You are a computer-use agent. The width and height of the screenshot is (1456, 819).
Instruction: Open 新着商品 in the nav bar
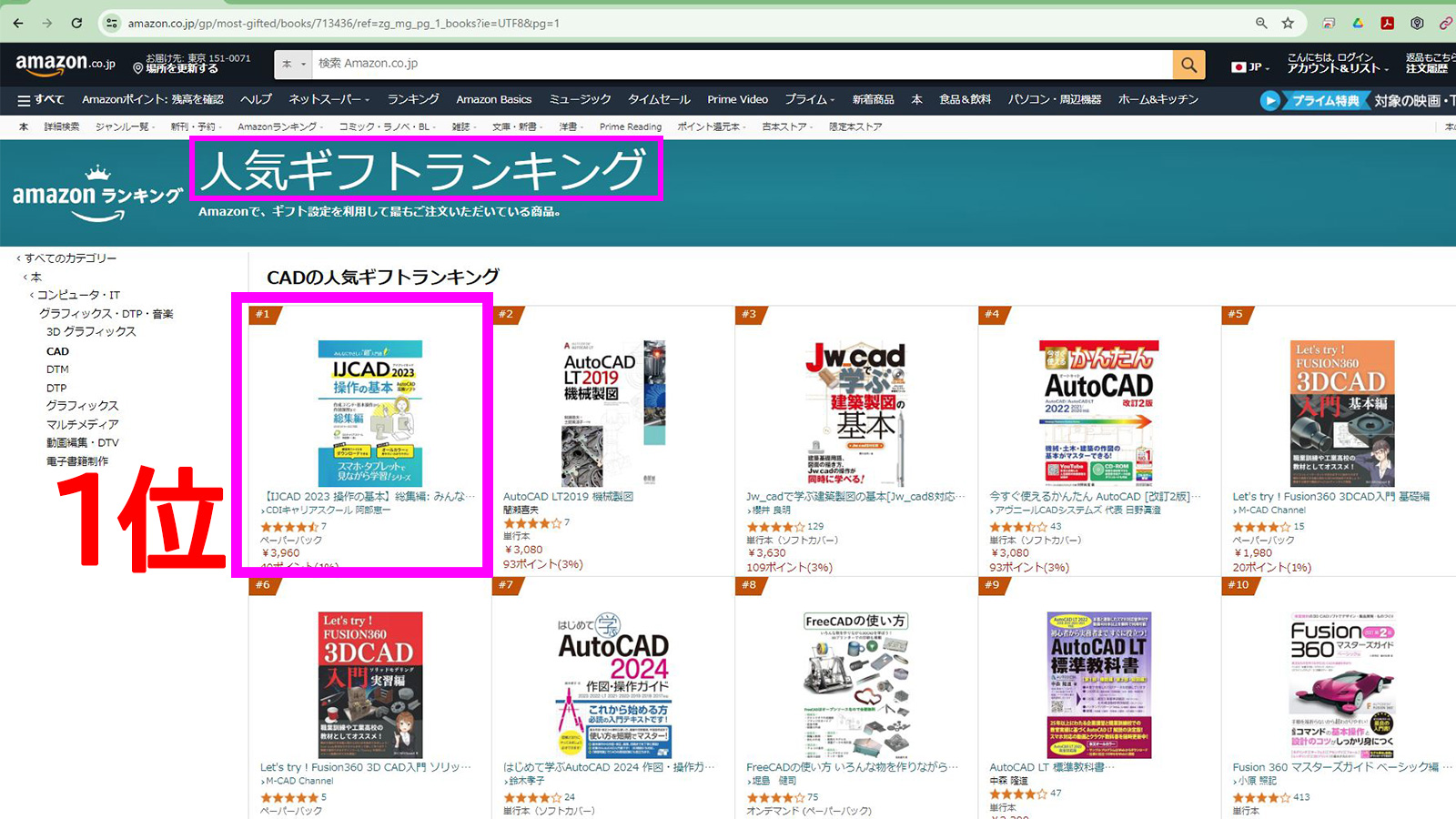(873, 99)
